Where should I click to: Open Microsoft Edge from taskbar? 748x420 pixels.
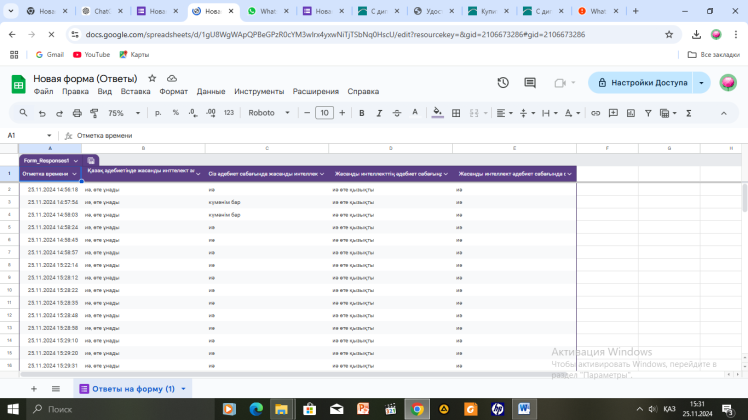tap(256, 409)
